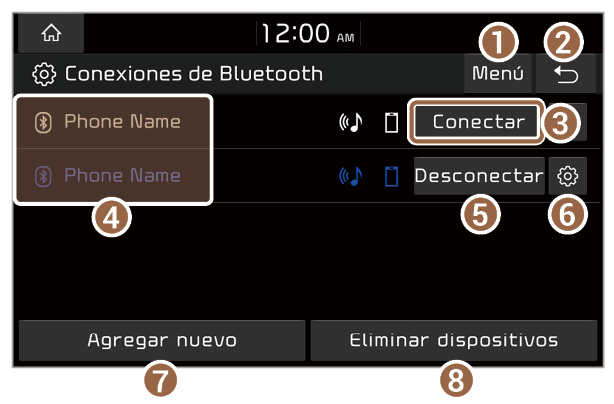Screen dimensions: 614x404
Task: Click the blue audio streaming icon
Action: click(351, 176)
